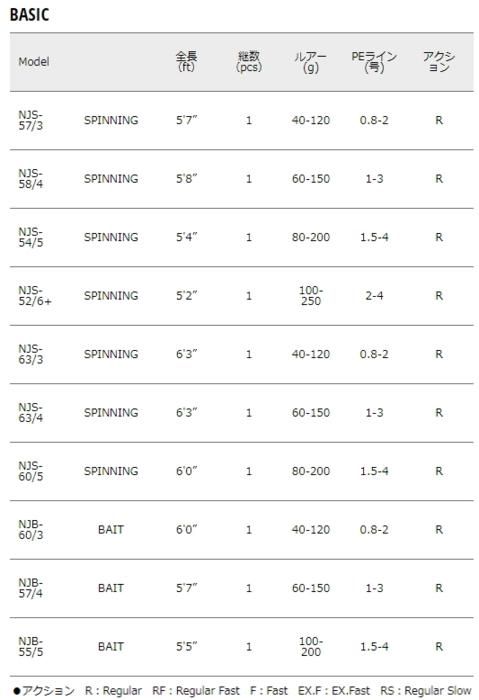Click the ルアー (g) column header
The image size is (479, 700).
[x=311, y=62]
